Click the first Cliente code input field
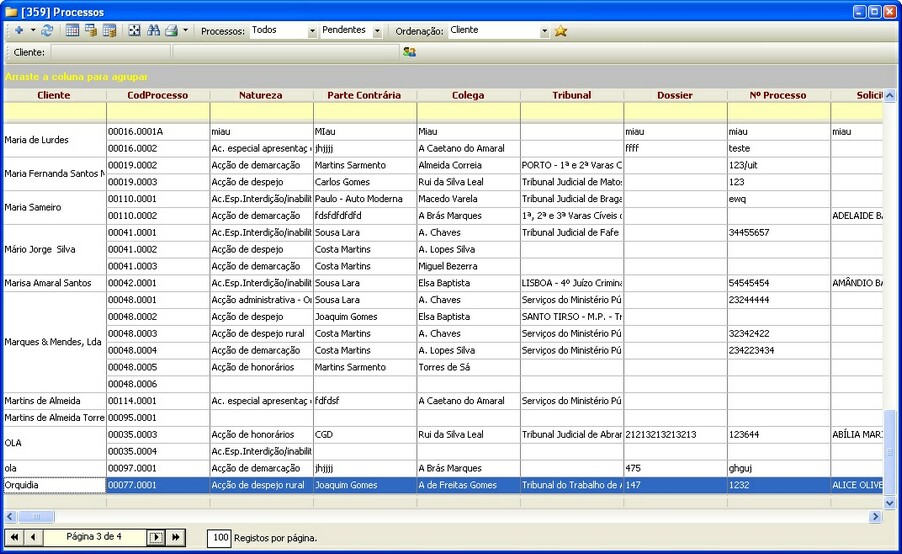902x554 pixels. coord(110,52)
